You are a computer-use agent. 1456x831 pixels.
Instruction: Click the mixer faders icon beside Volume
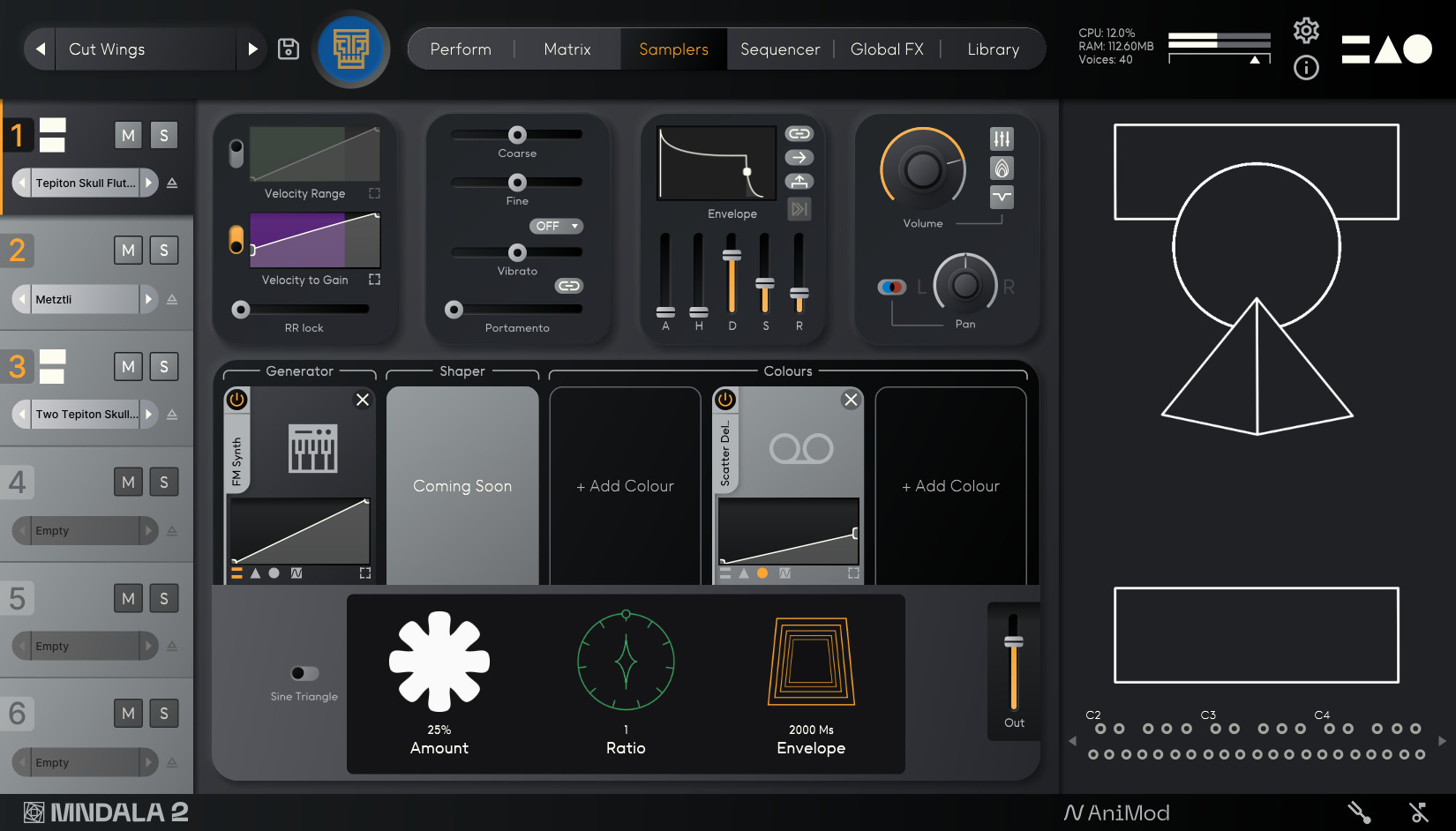click(1002, 138)
